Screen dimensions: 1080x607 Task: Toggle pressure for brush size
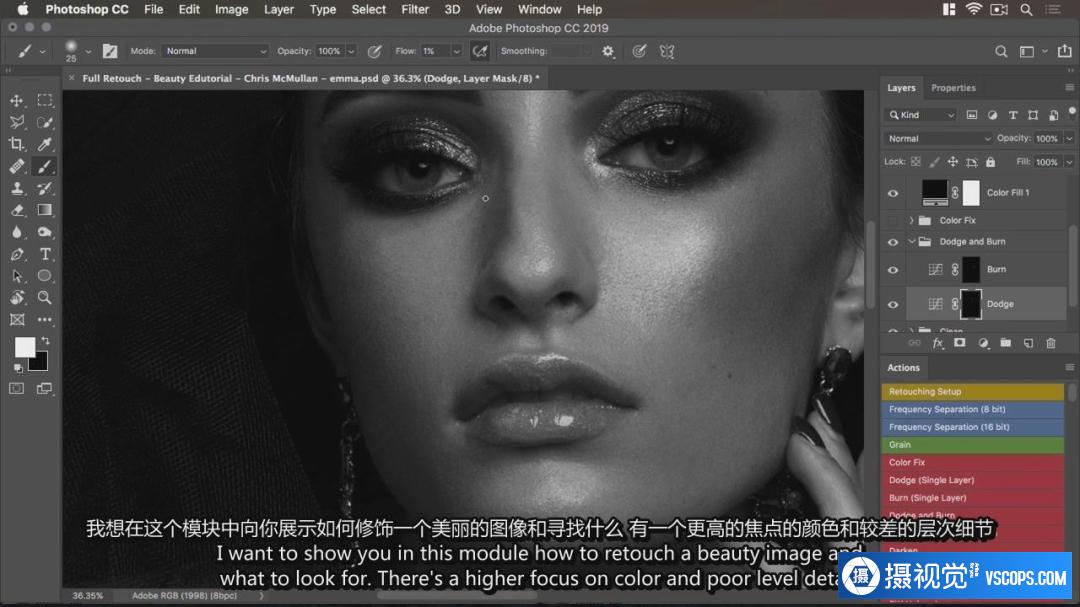(x=639, y=51)
